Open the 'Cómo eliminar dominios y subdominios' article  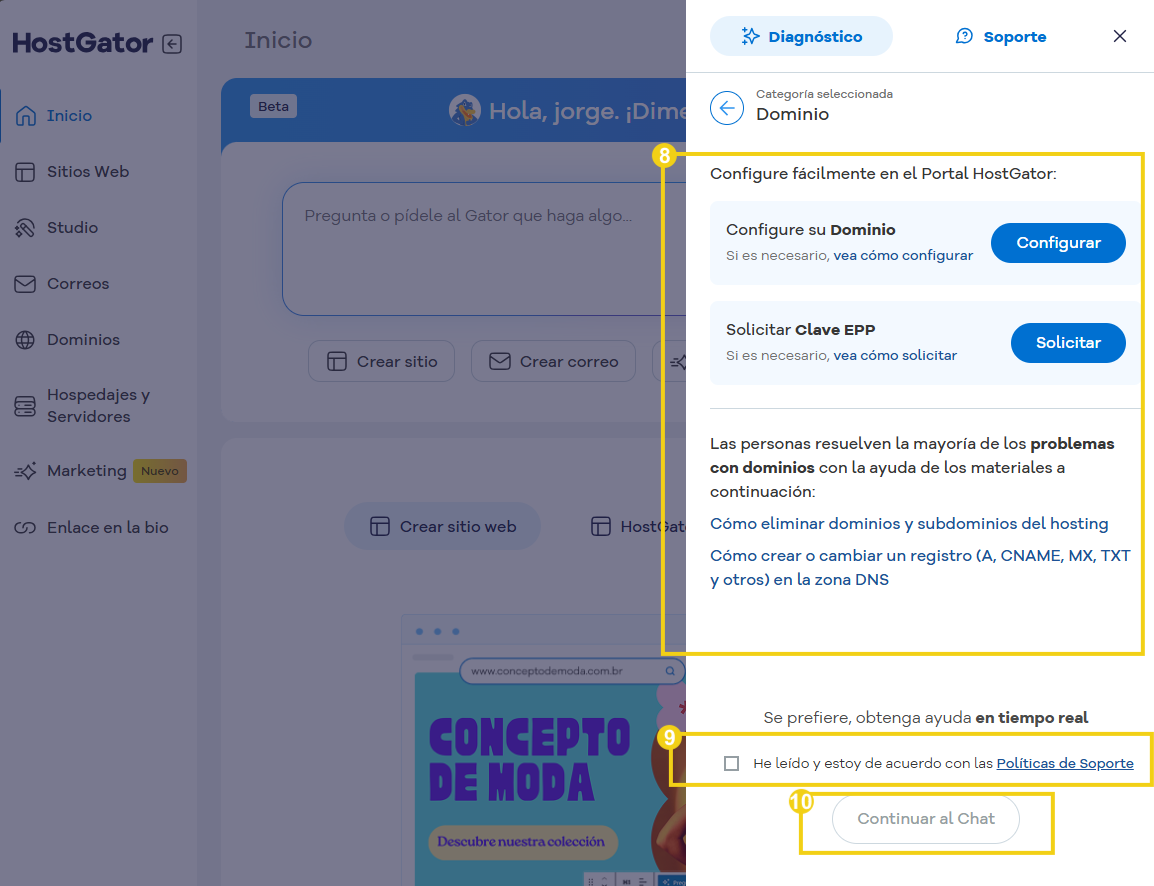coord(909,524)
